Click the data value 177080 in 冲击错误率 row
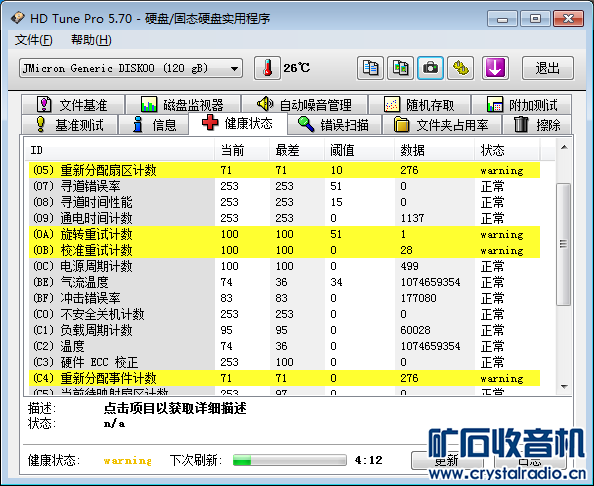594x486 pixels. [x=419, y=298]
